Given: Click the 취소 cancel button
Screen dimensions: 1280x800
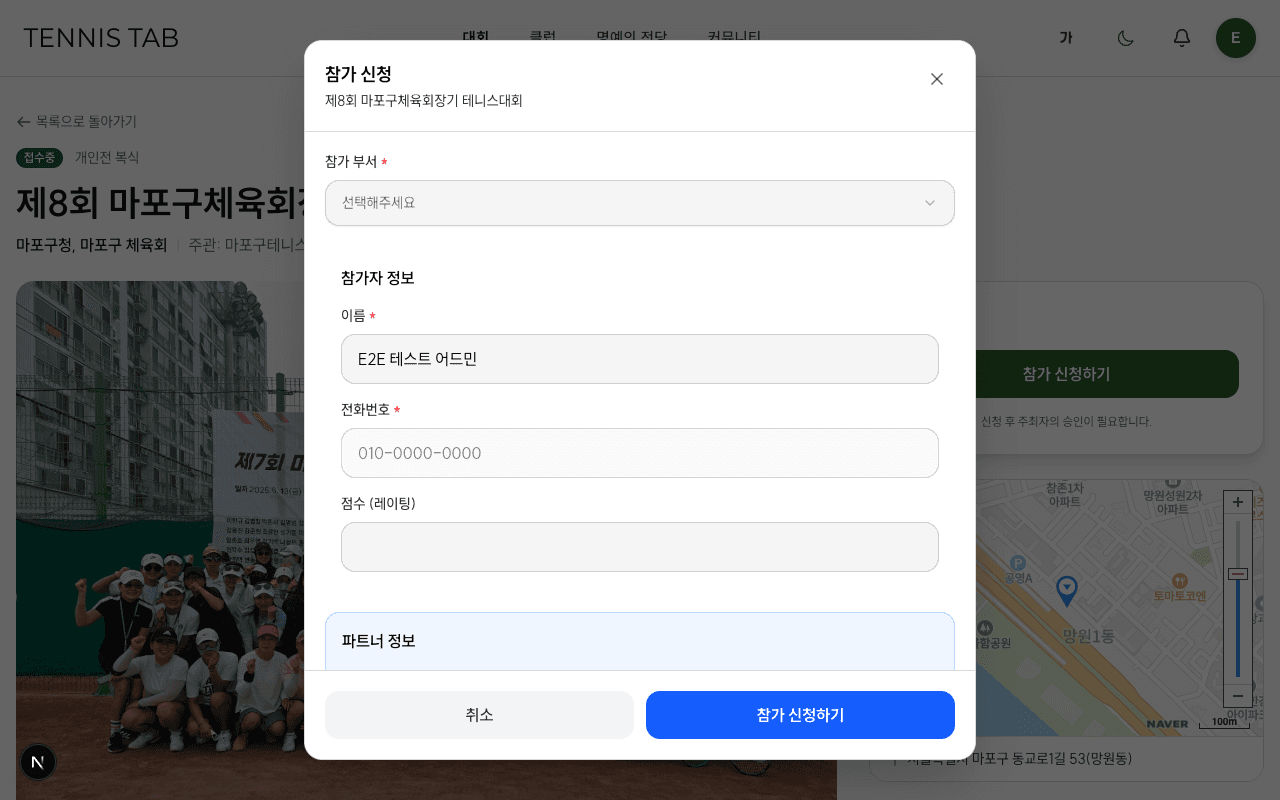Looking at the screenshot, I should 479,715.
